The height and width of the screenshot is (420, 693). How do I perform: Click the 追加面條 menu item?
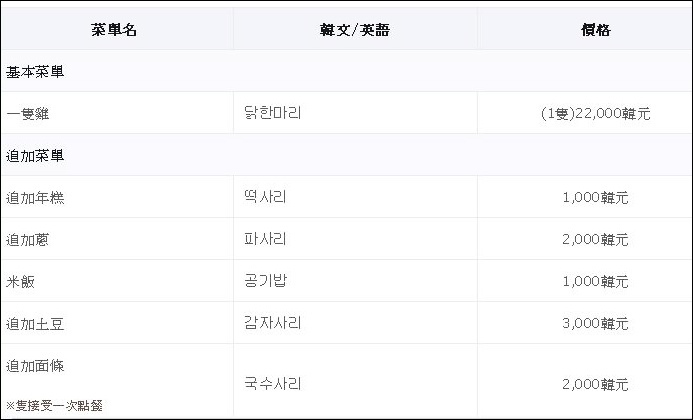point(36,366)
